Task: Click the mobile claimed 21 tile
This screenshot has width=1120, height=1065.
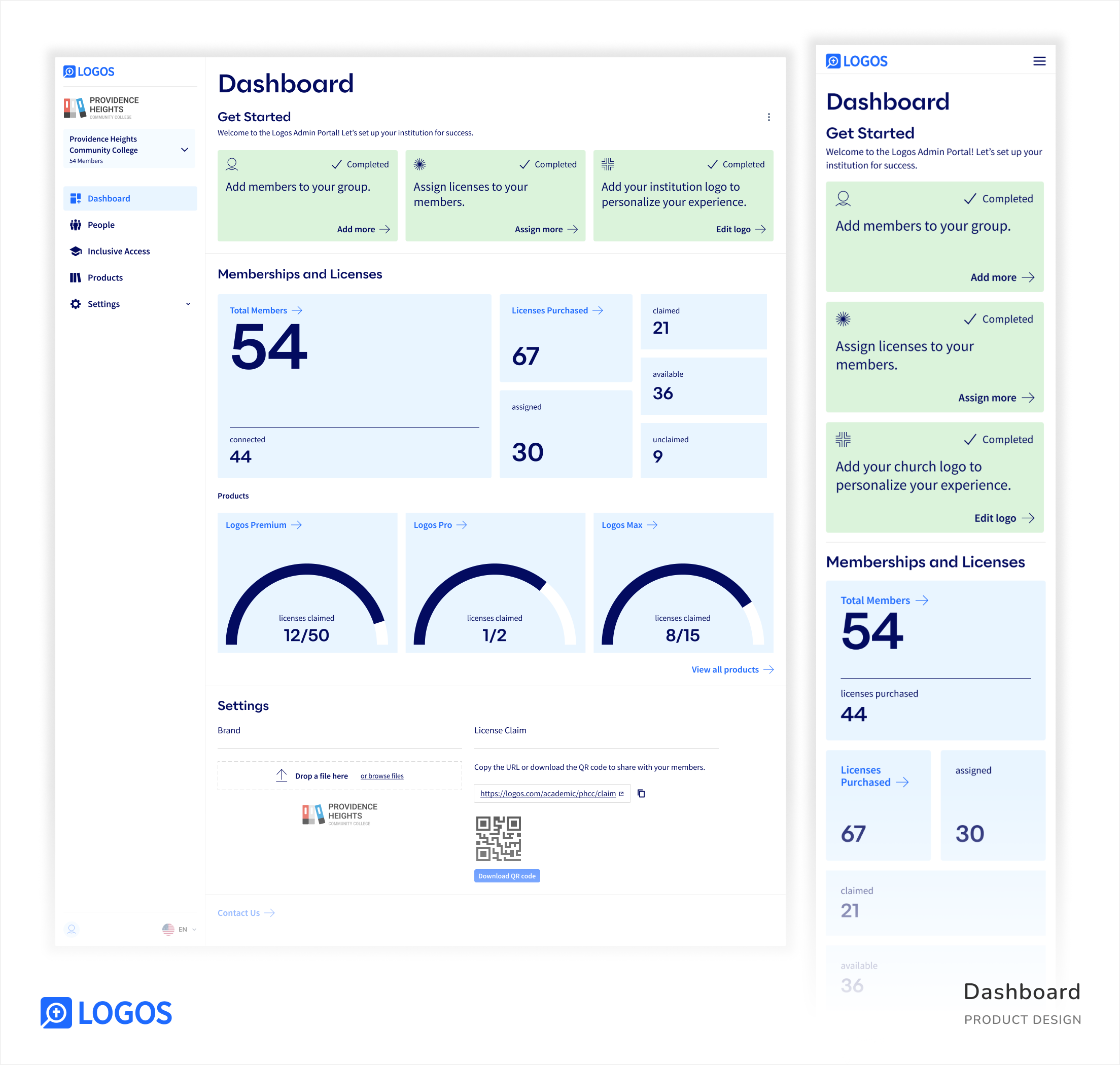Action: [x=935, y=903]
